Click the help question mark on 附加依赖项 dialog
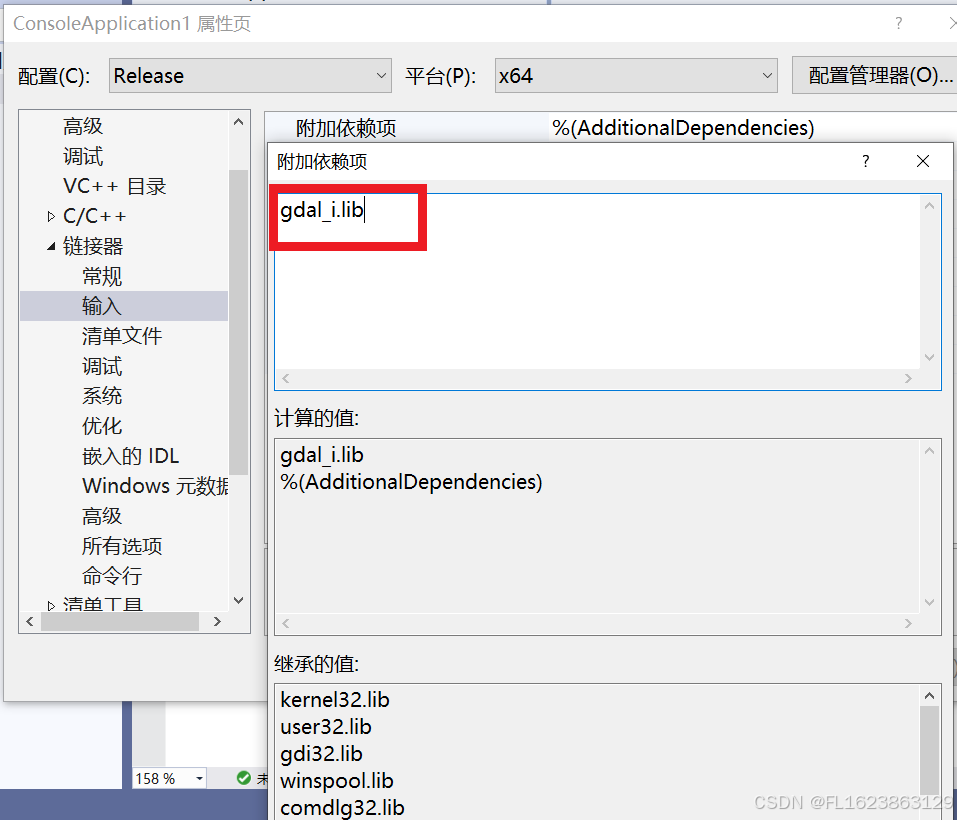 pos(865,161)
